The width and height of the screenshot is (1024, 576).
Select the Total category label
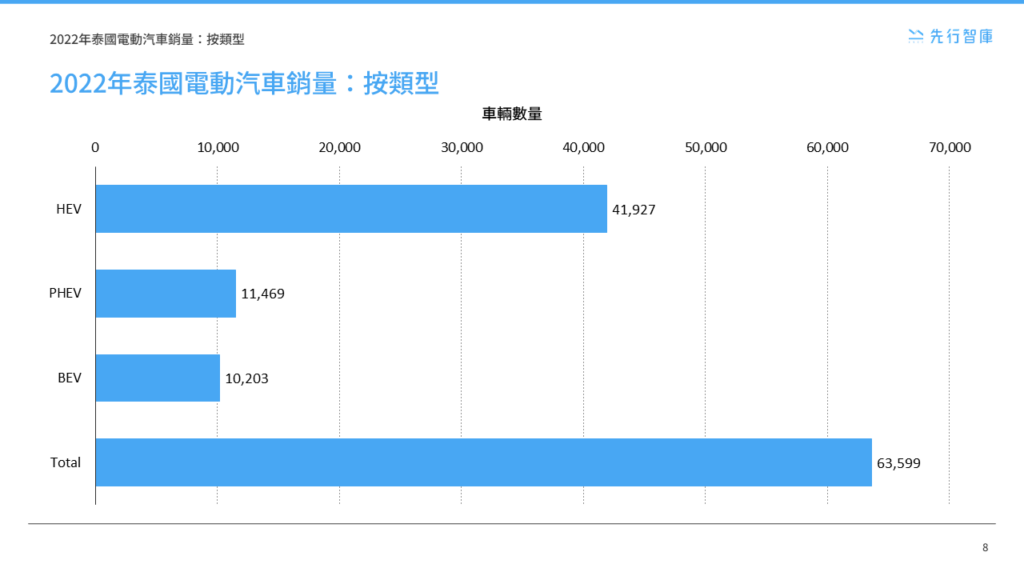click(65, 462)
